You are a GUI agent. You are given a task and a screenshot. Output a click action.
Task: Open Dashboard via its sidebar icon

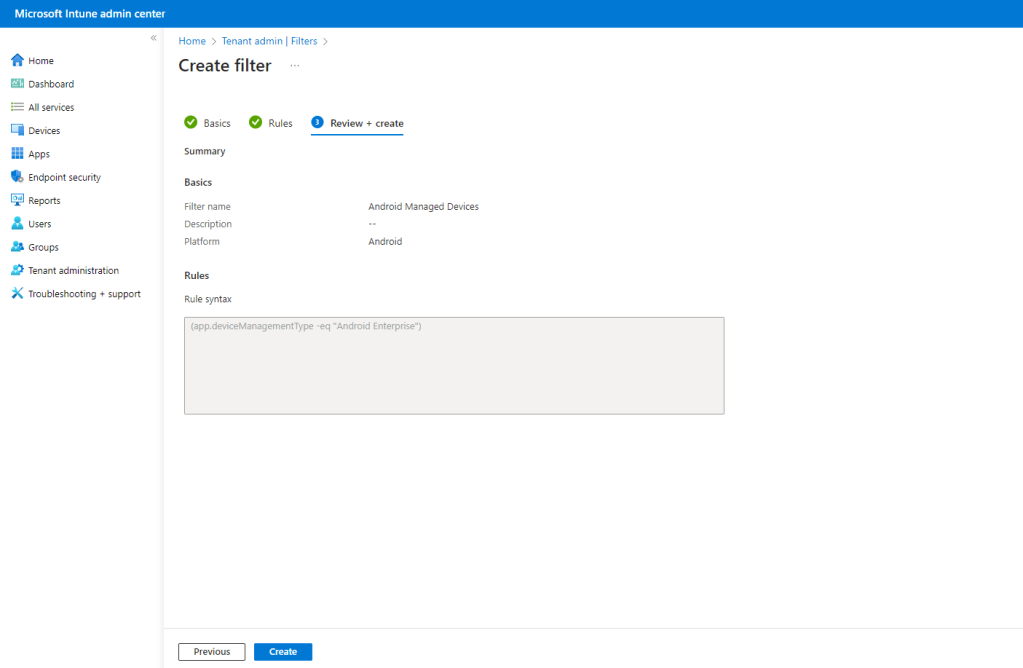(17, 84)
